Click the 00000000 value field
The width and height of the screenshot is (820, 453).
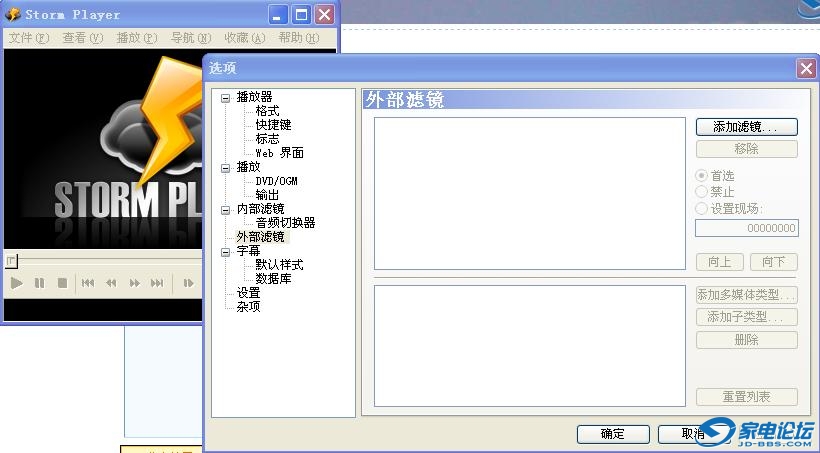(x=747, y=228)
